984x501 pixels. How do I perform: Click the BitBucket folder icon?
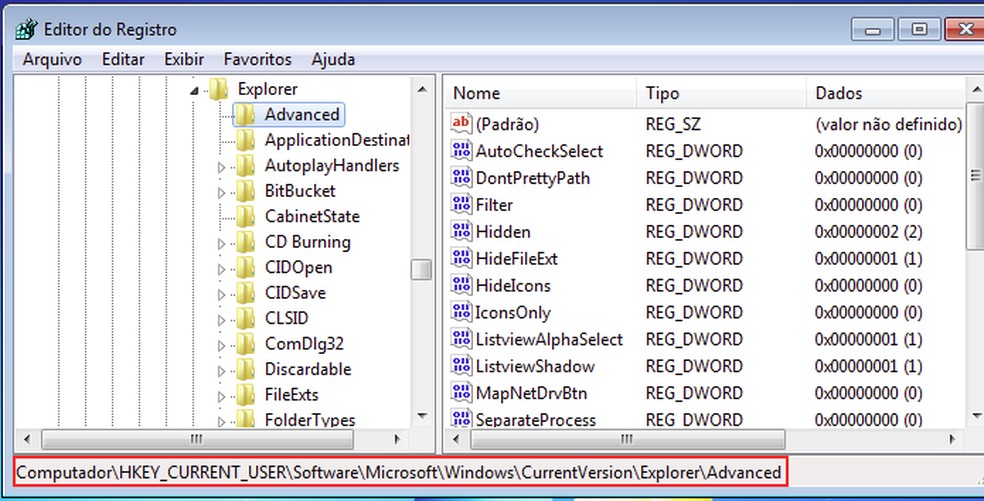(x=245, y=191)
